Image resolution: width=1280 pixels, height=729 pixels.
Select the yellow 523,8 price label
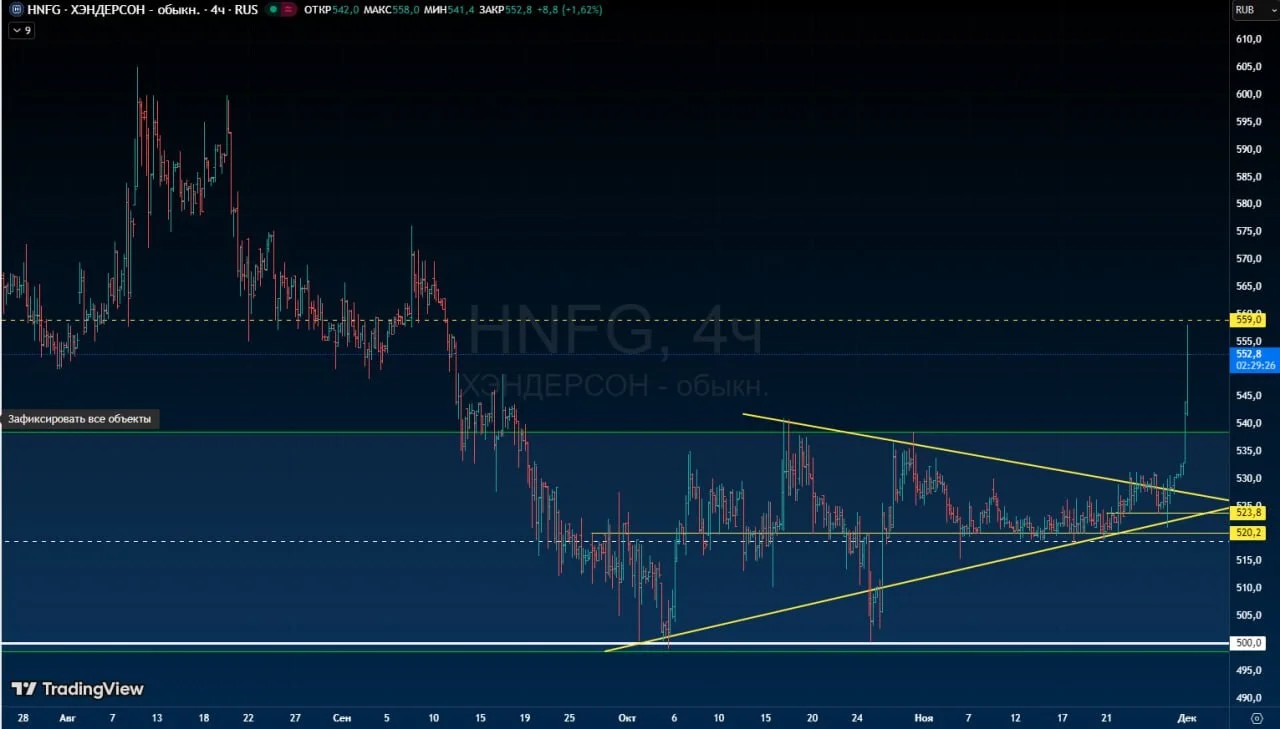1250,512
